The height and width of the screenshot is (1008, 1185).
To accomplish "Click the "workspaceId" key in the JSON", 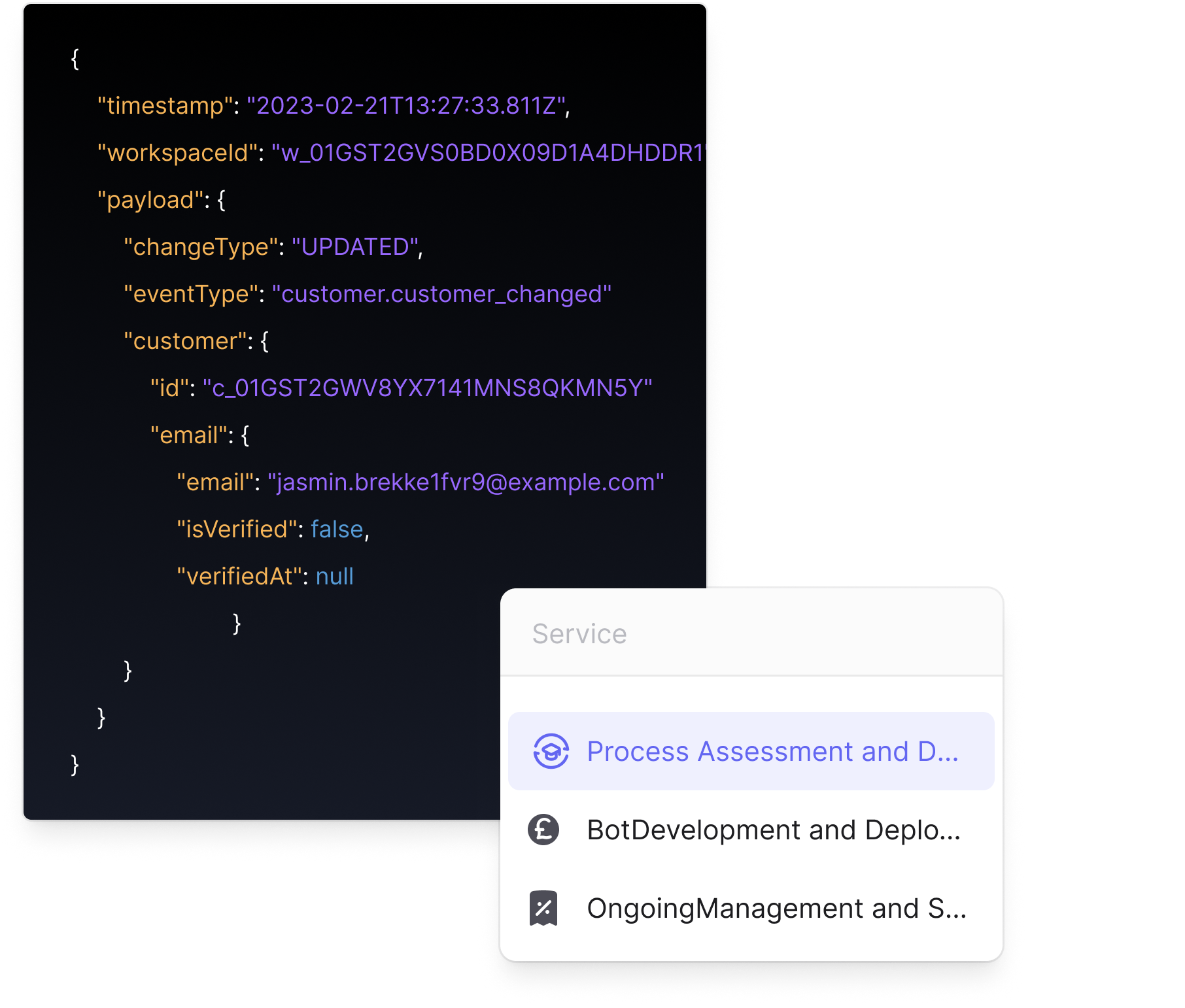I will point(177,152).
